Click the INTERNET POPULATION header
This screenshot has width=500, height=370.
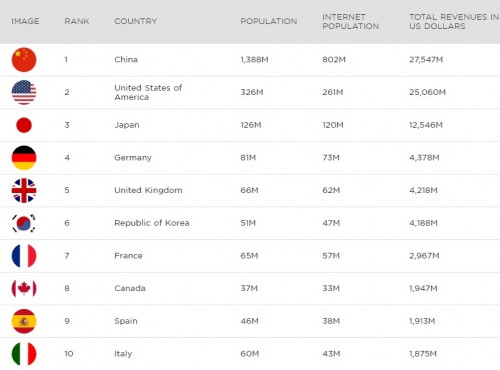351,21
